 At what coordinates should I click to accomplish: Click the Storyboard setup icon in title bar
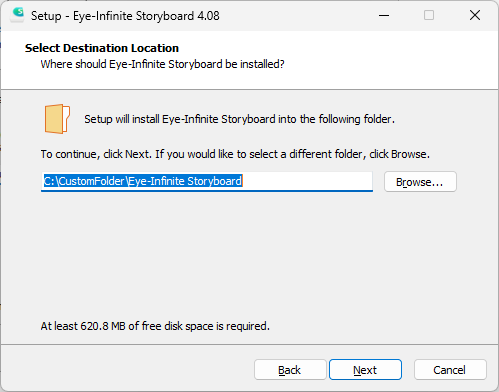pyautogui.click(x=17, y=15)
